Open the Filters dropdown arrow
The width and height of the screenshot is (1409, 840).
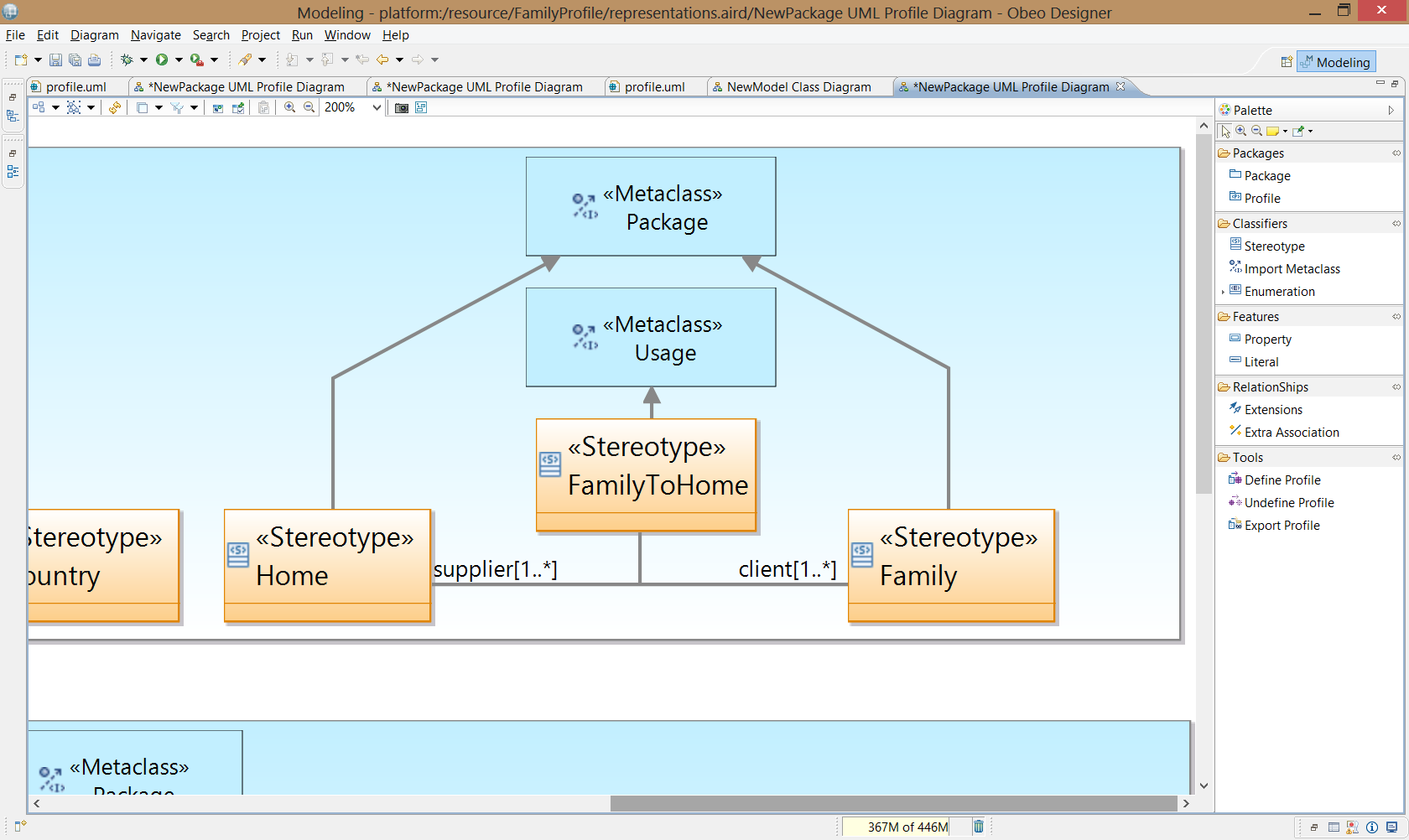(x=194, y=107)
